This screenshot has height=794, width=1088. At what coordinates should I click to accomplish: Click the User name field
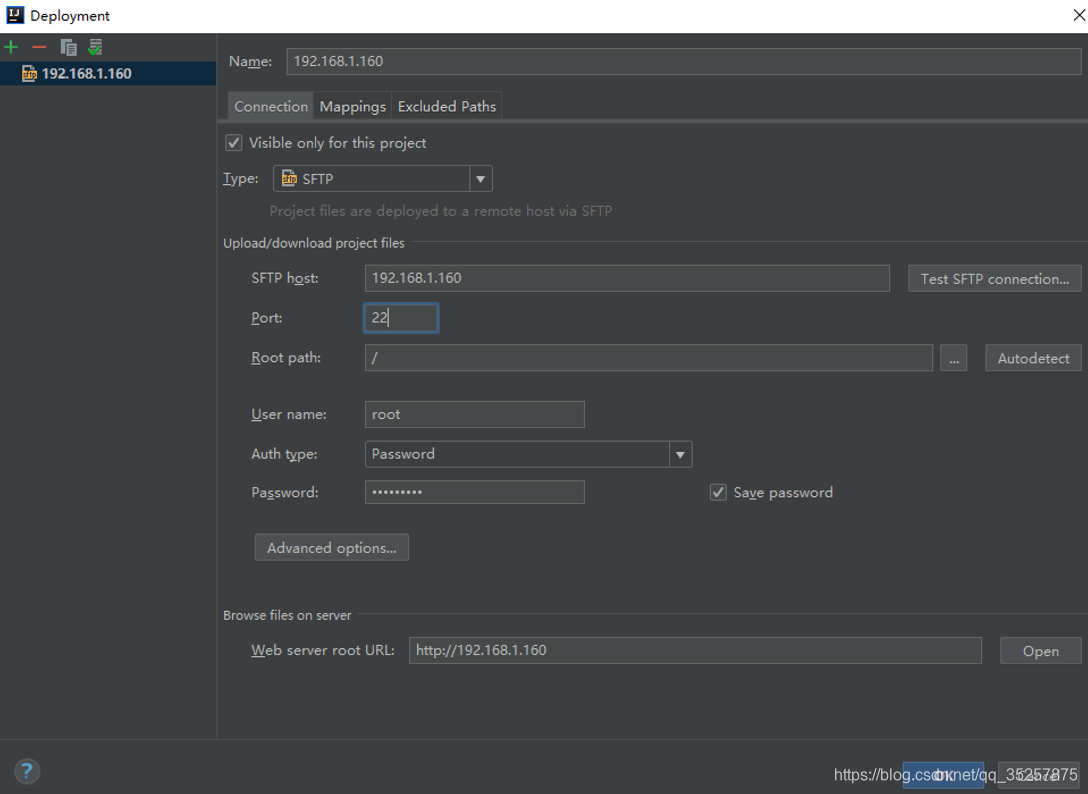[x=475, y=414]
